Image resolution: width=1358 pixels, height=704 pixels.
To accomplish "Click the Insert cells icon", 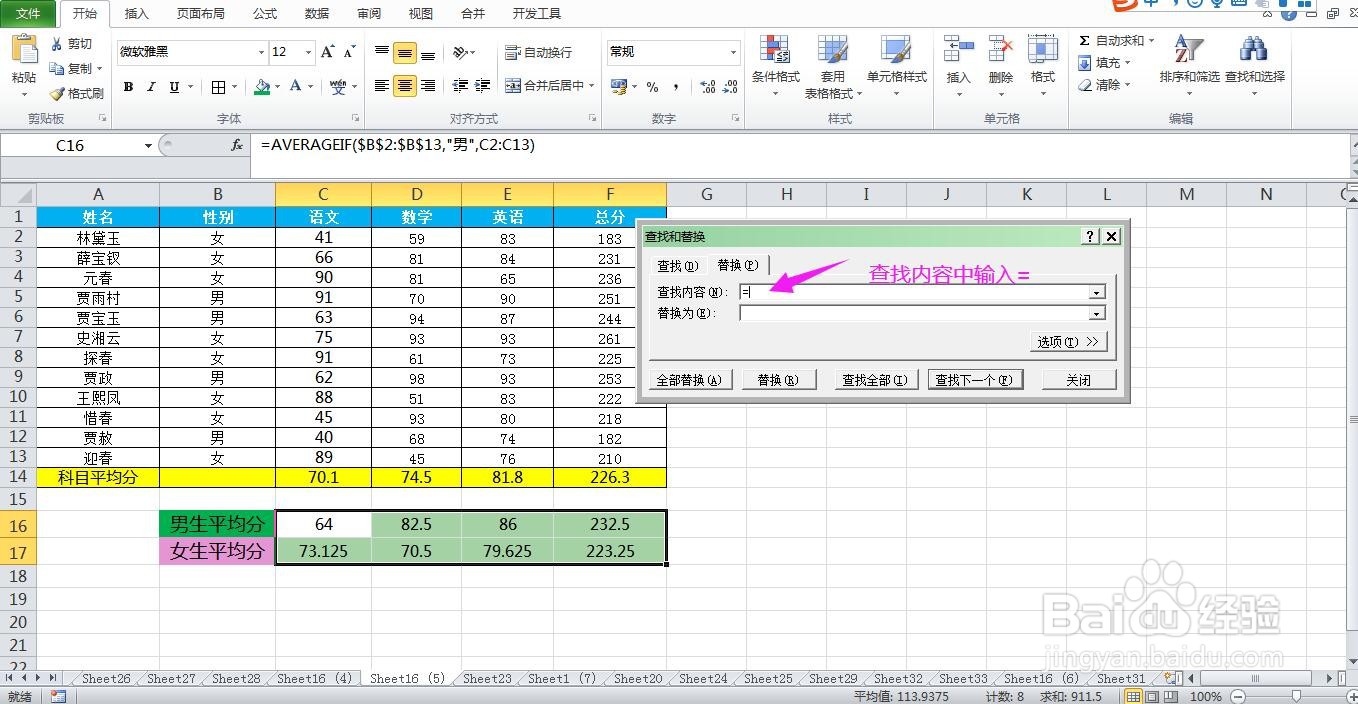I will 958,49.
